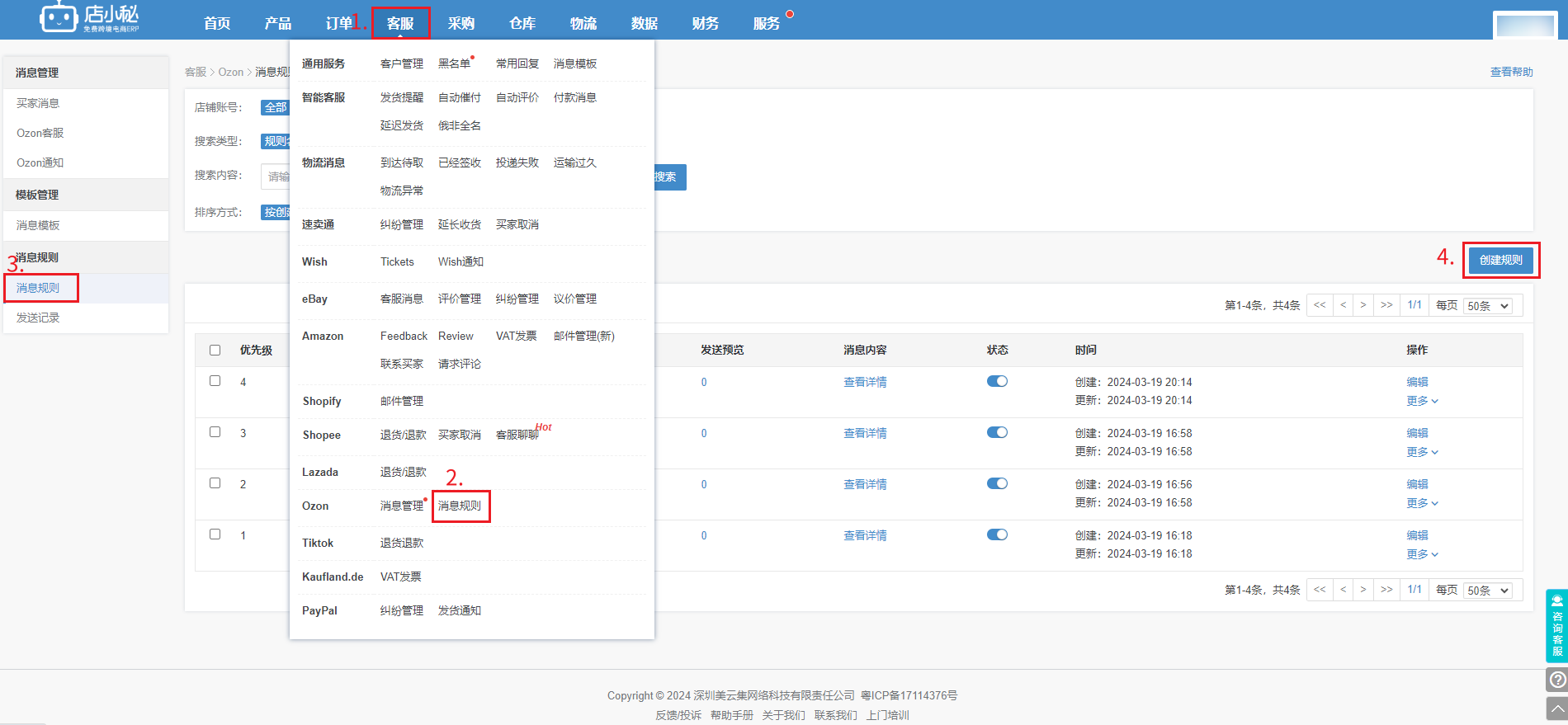1568x725 pixels.
Task: Go to first page in bottom pagination
Action: [1320, 590]
